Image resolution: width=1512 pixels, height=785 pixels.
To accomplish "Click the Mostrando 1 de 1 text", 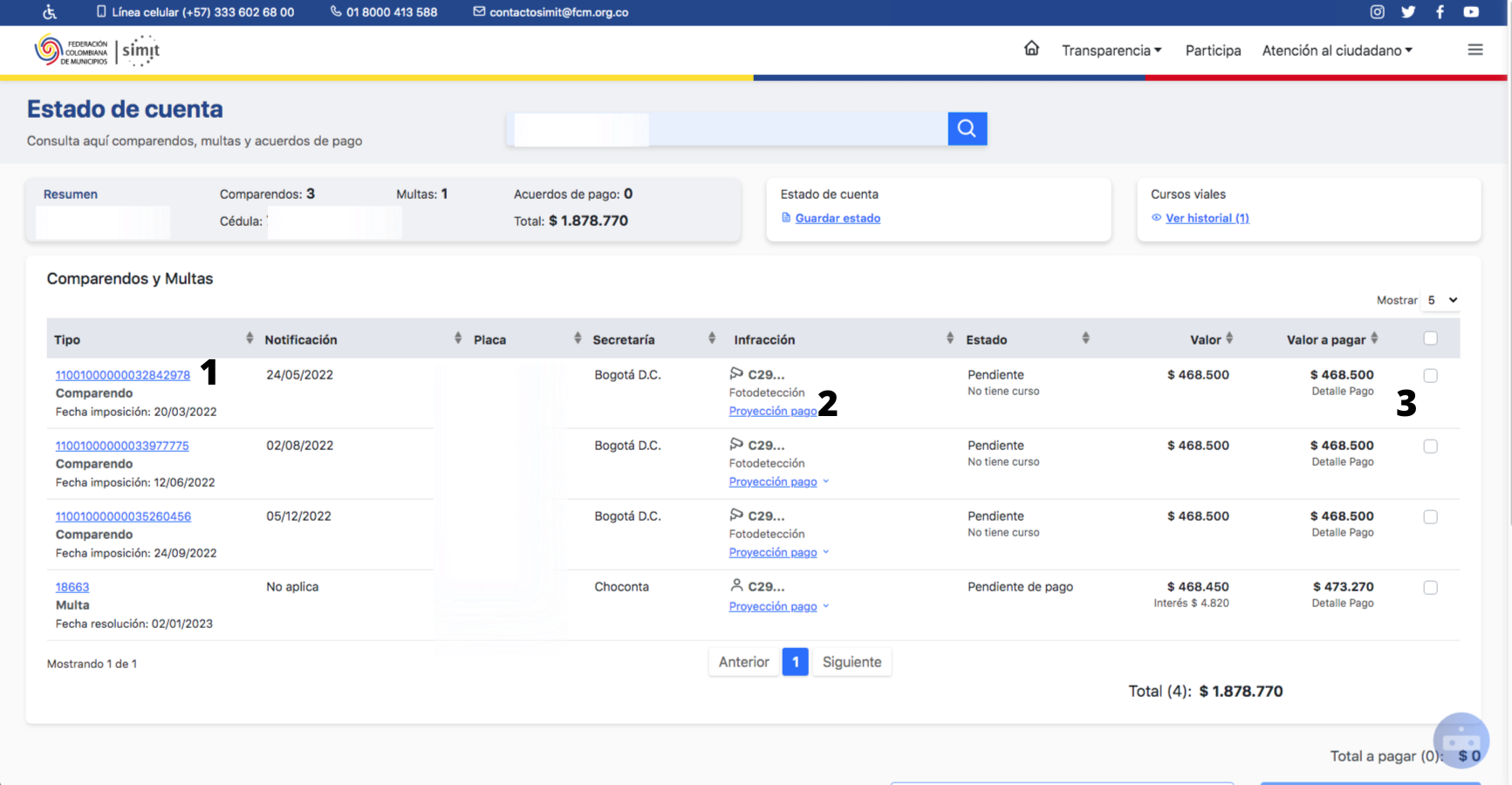I will pos(92,664).
